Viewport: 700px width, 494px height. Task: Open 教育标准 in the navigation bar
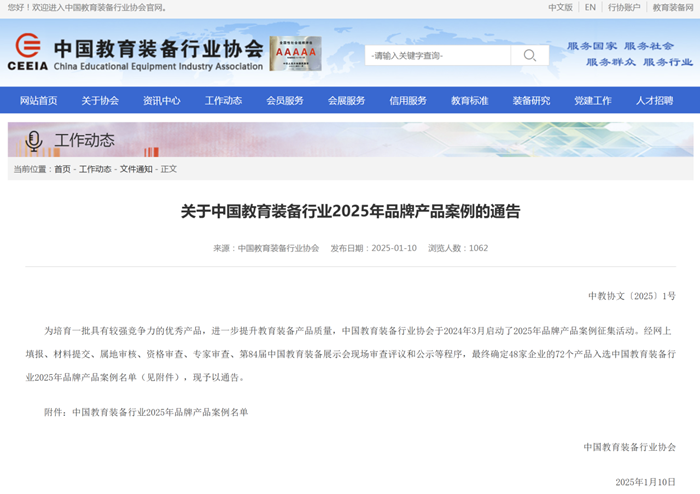point(469,100)
